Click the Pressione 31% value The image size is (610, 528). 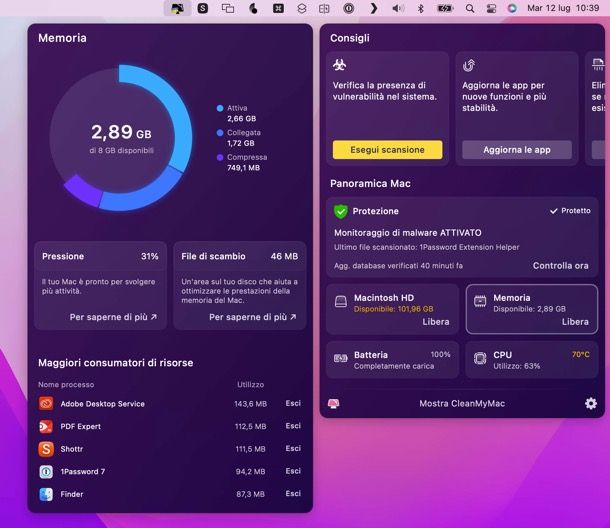pyautogui.click(x=150, y=256)
